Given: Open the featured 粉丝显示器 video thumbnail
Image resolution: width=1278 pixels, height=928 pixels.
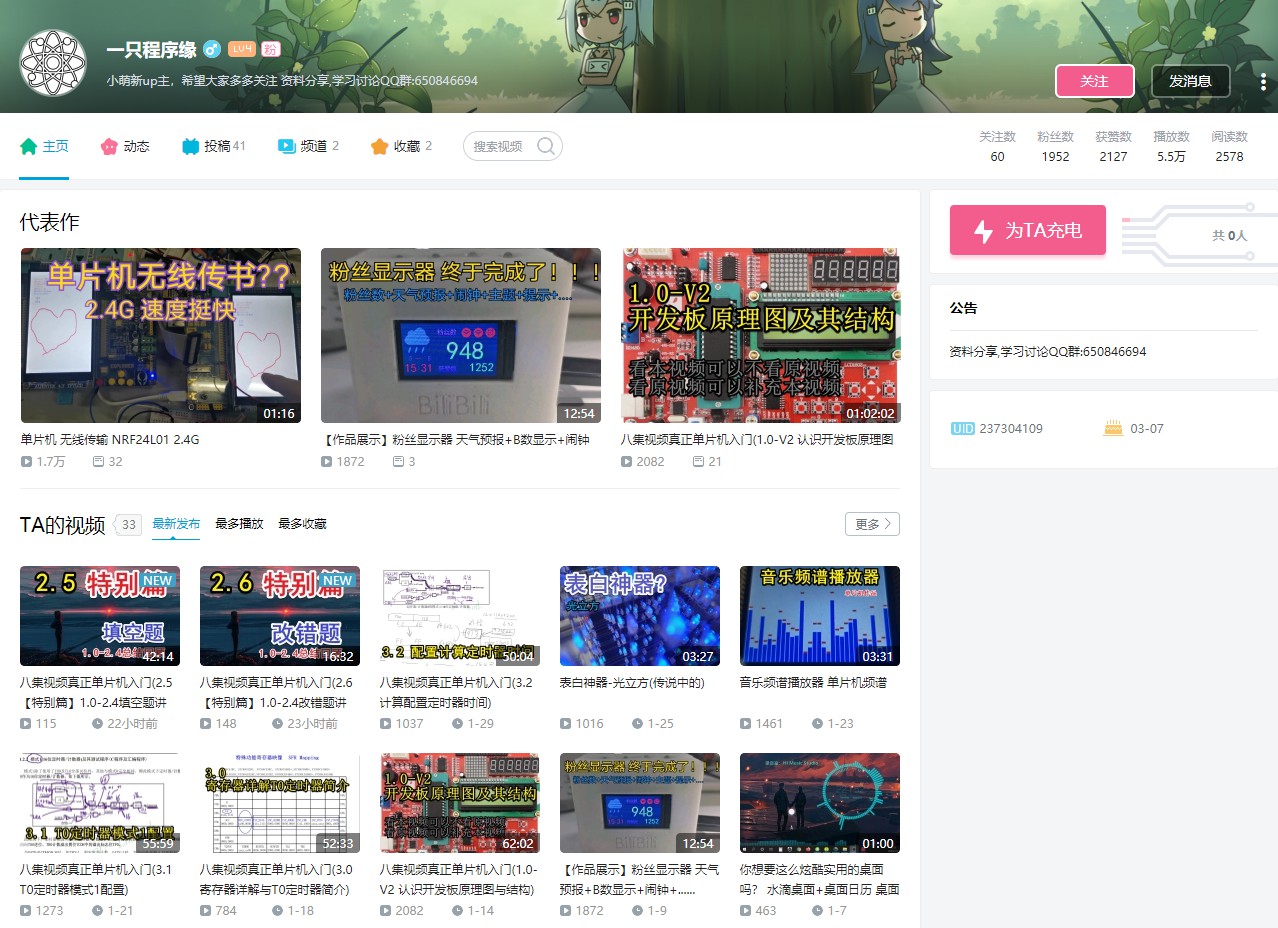Looking at the screenshot, I should [x=461, y=335].
